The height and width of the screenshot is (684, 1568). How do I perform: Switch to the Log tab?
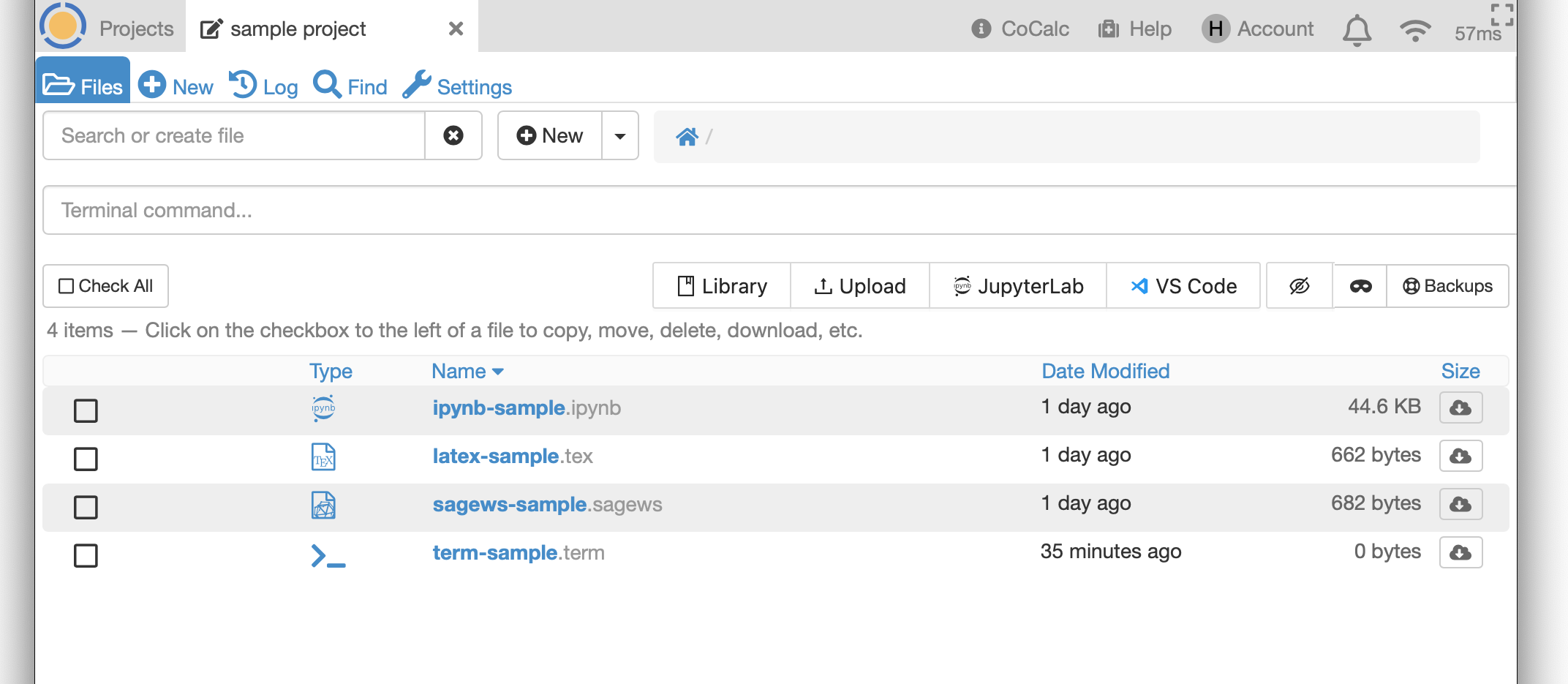[263, 86]
